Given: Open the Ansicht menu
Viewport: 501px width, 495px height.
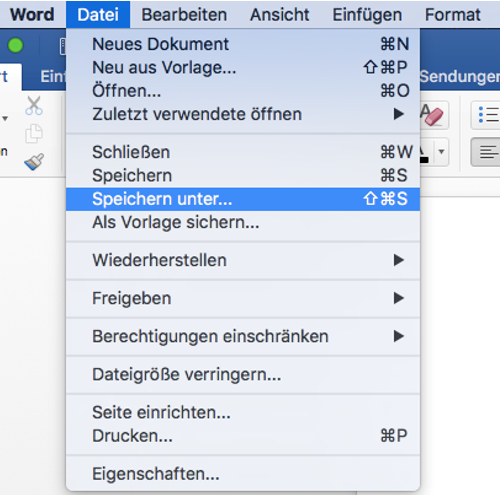Looking at the screenshot, I should (x=280, y=15).
